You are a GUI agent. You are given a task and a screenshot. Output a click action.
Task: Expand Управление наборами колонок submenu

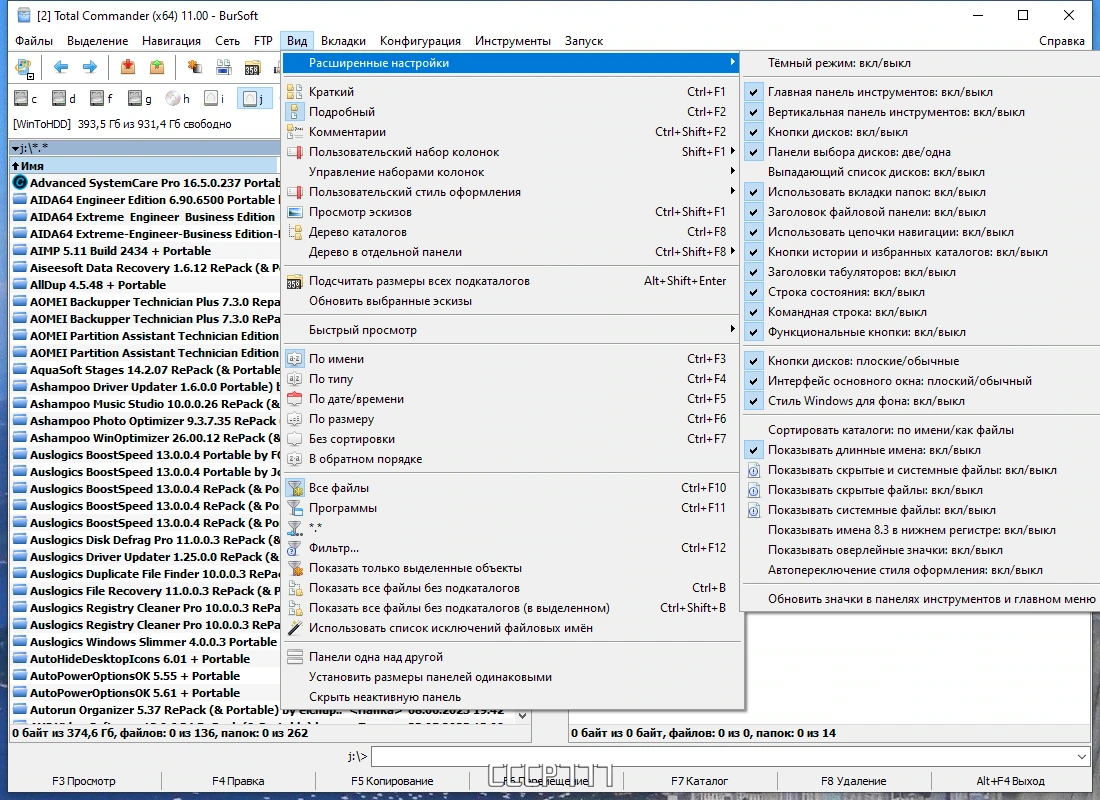tap(512, 171)
